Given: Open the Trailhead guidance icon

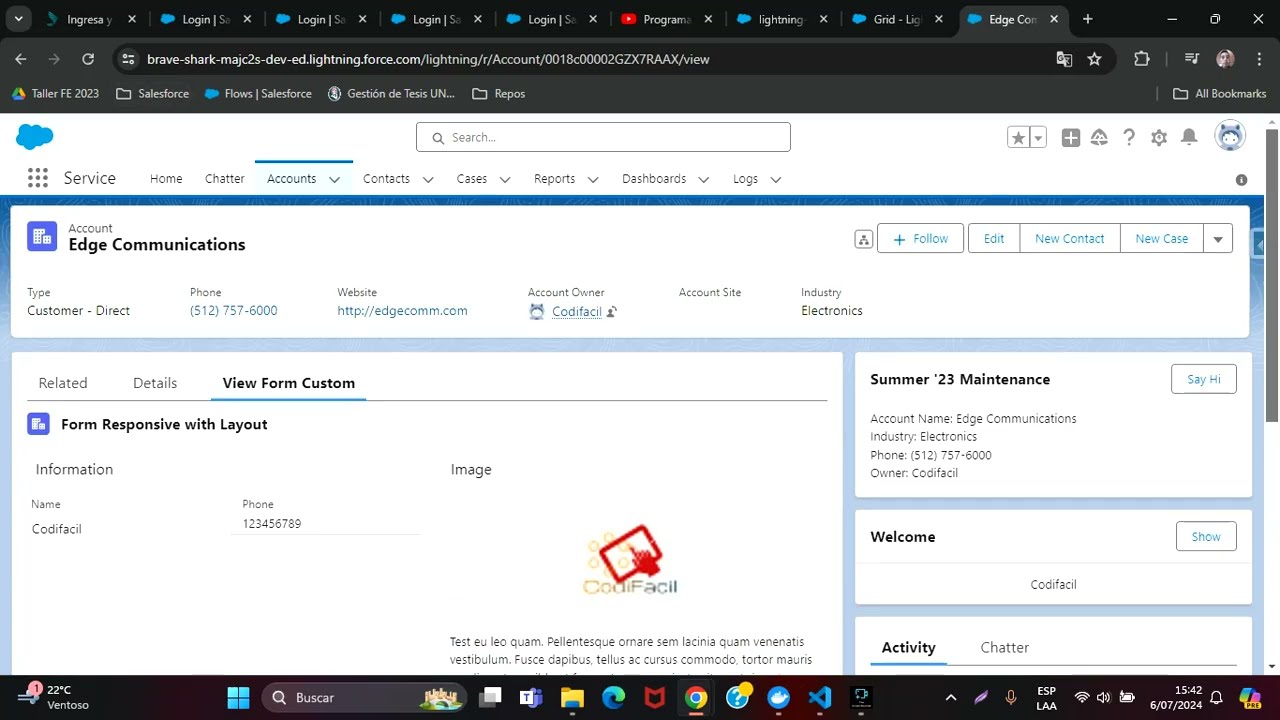Looking at the screenshot, I should pyautogui.click(x=1099, y=138).
